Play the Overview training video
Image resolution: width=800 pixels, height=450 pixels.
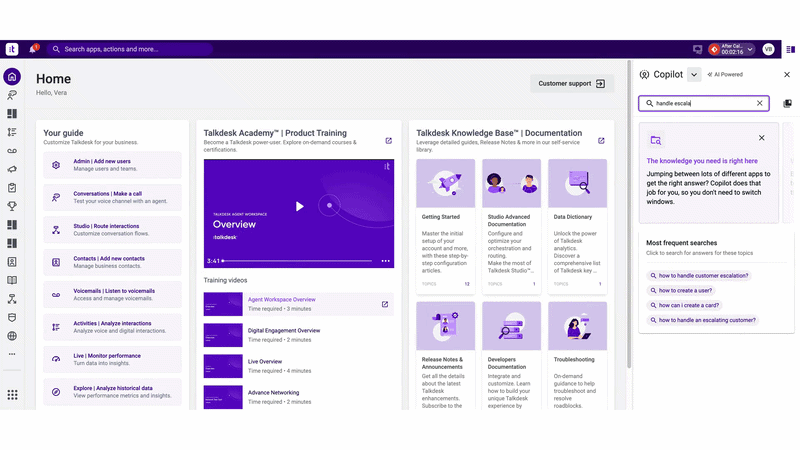tap(299, 206)
